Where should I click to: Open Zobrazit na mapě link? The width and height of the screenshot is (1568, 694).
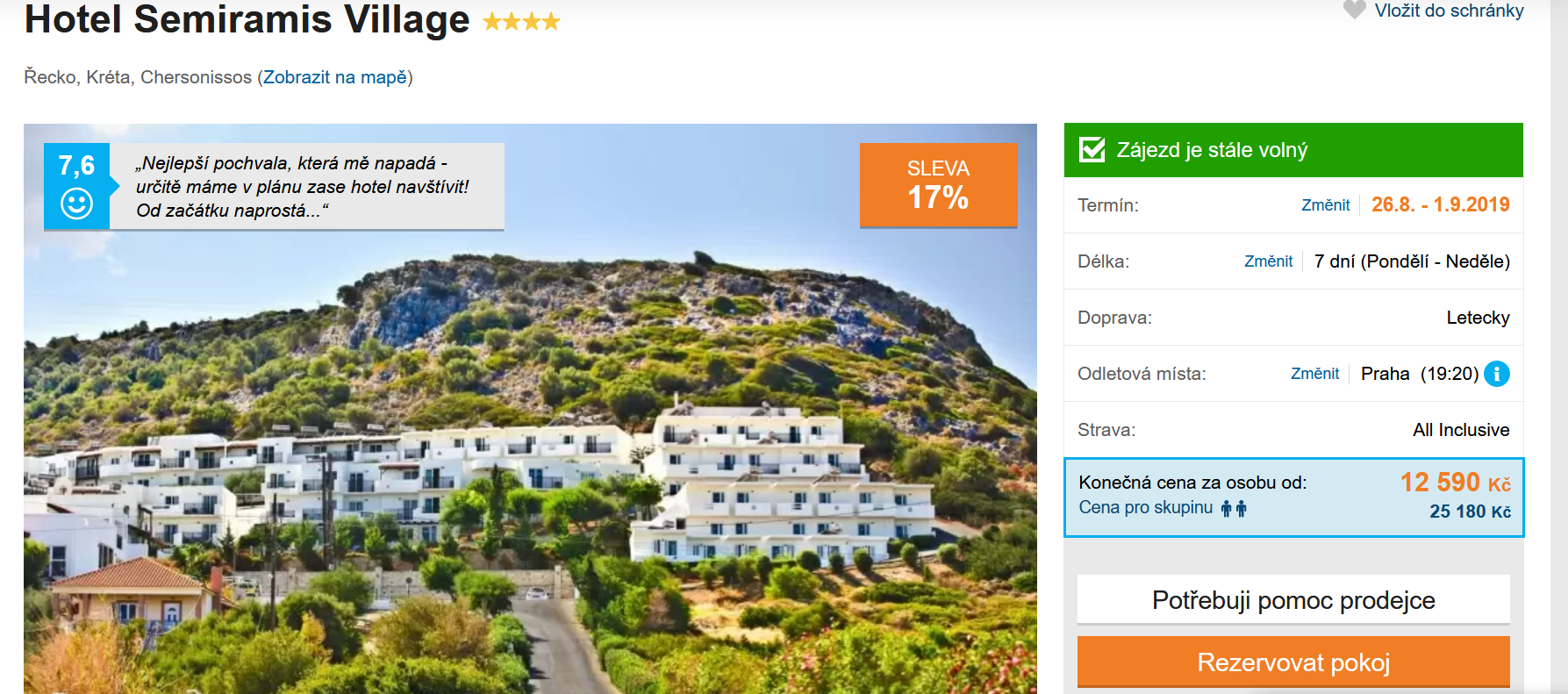[x=335, y=77]
